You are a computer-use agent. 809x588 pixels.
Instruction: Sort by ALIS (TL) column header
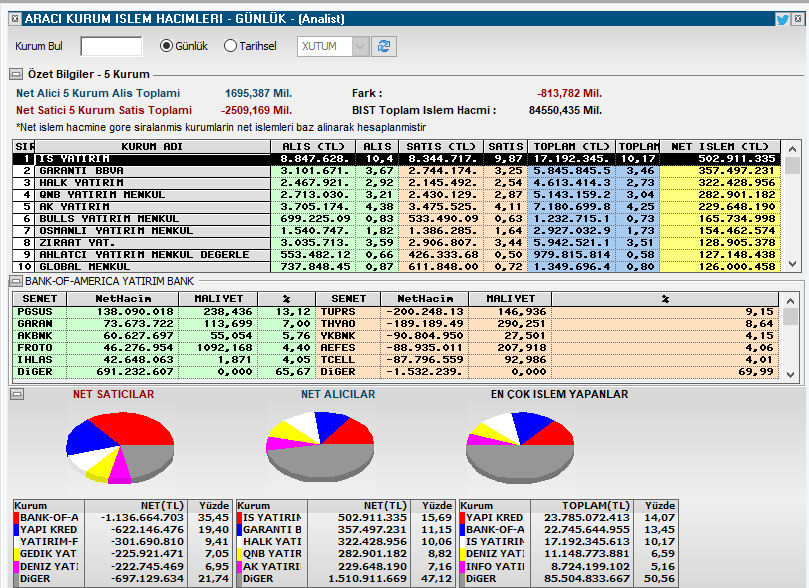[313, 146]
